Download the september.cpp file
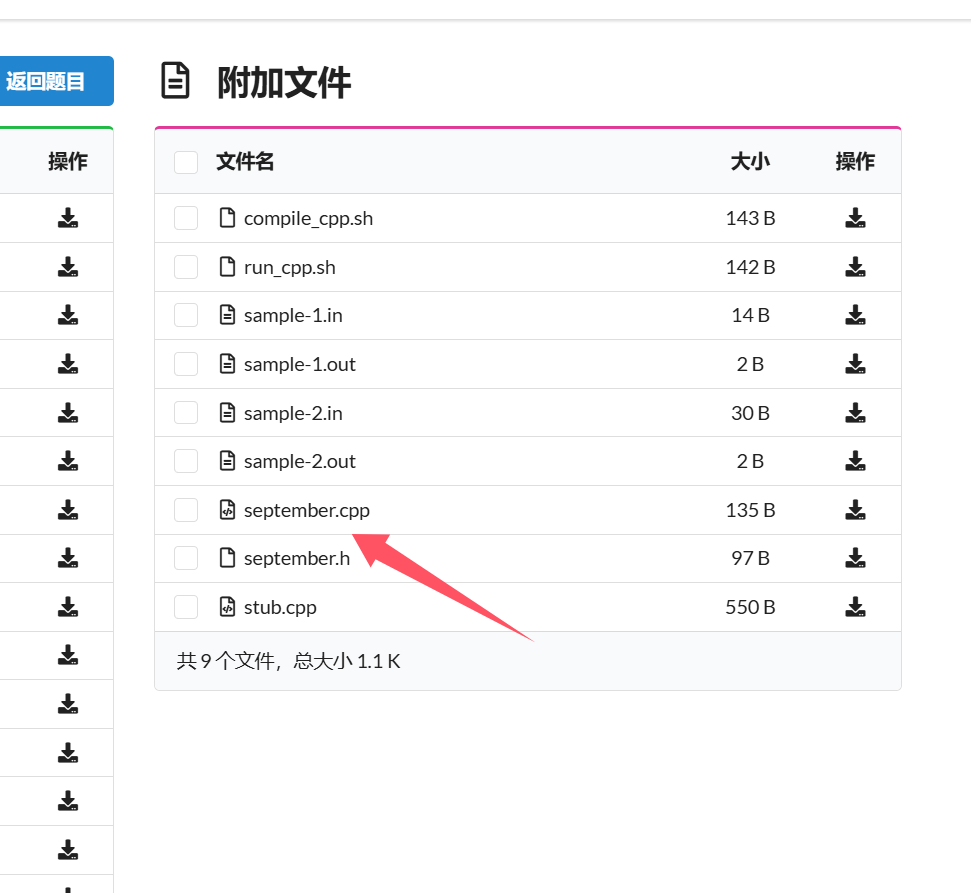The image size is (971, 893). [855, 510]
